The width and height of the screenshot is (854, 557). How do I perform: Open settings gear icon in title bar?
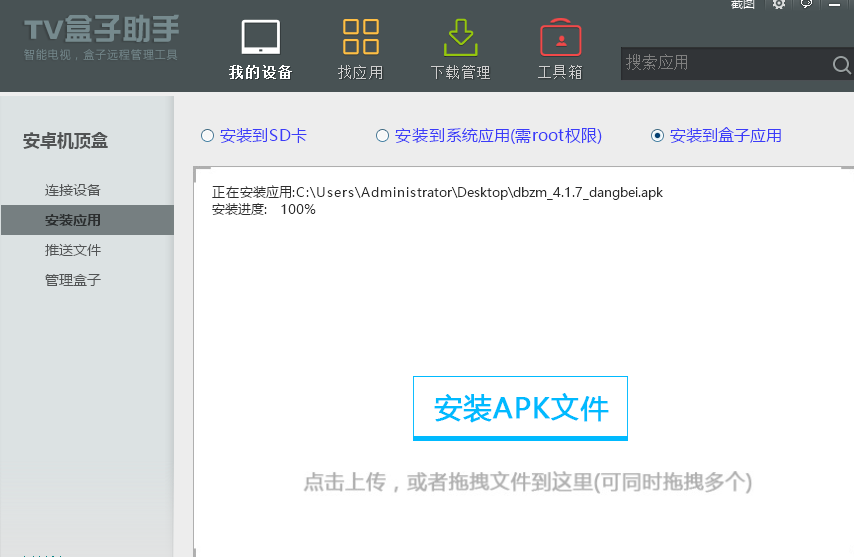point(779,5)
